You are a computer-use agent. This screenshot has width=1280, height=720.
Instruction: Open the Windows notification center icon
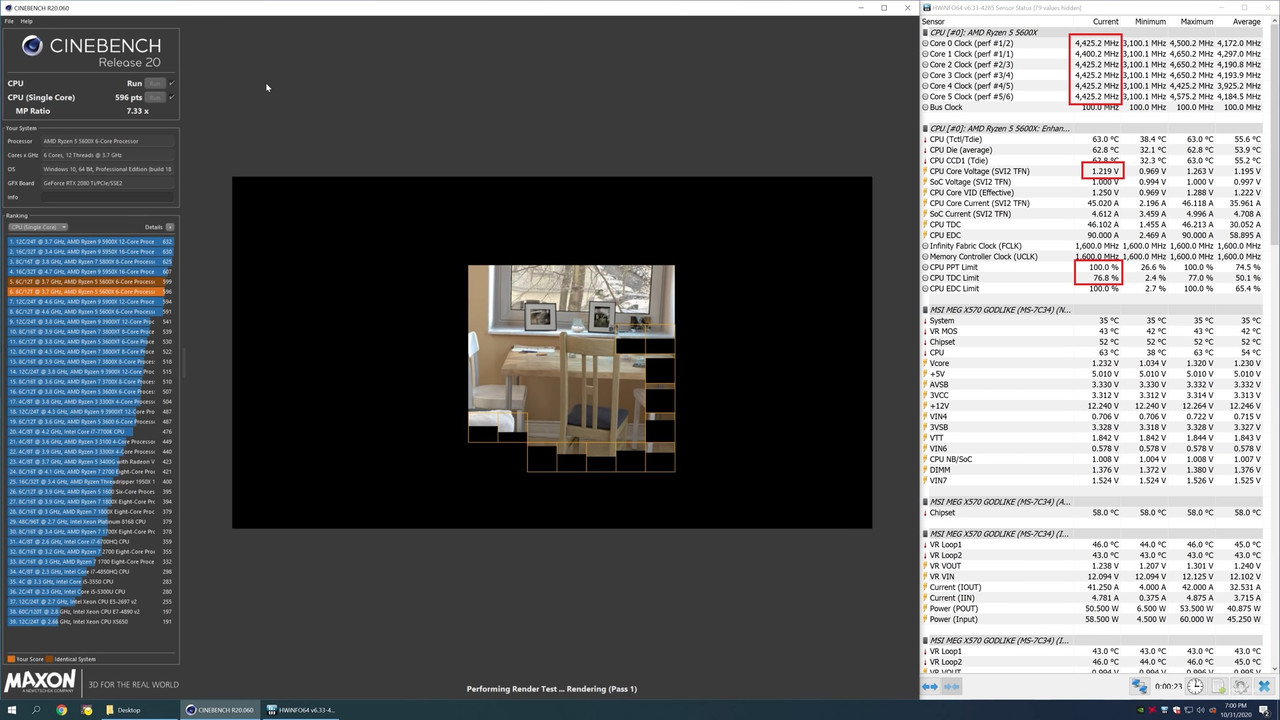pos(1264,710)
